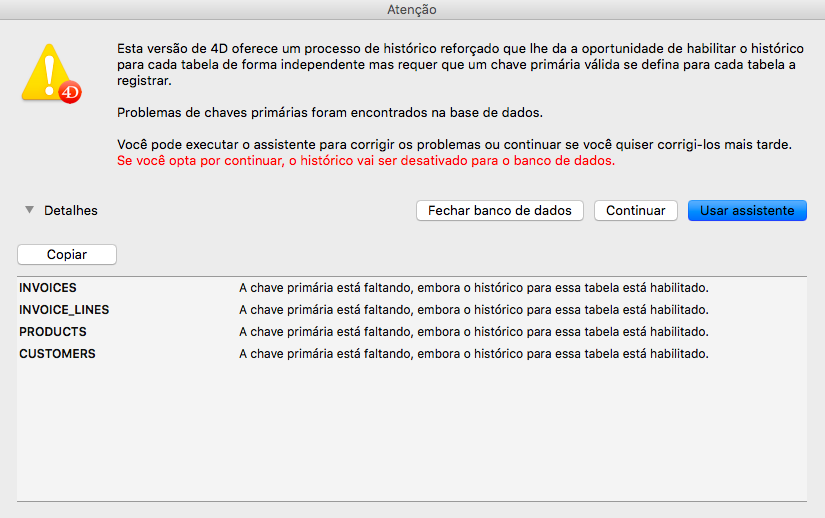This screenshot has width=825, height=518.
Task: Click the missing primary key message for INVOICES
Action: click(474, 288)
